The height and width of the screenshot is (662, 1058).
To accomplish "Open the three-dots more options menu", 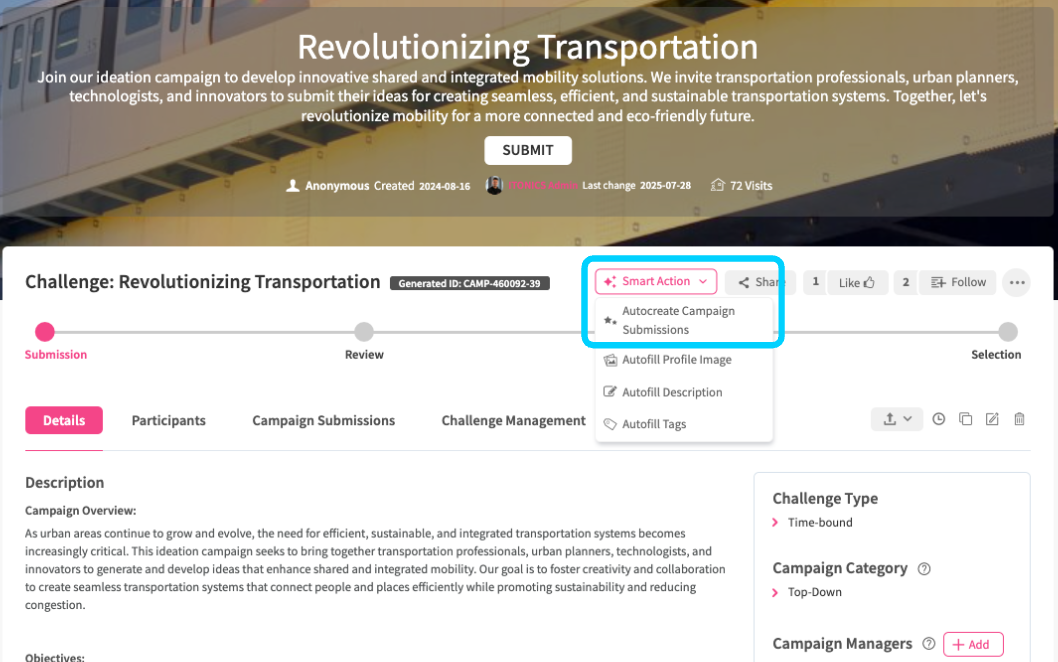I will coord(1017,282).
